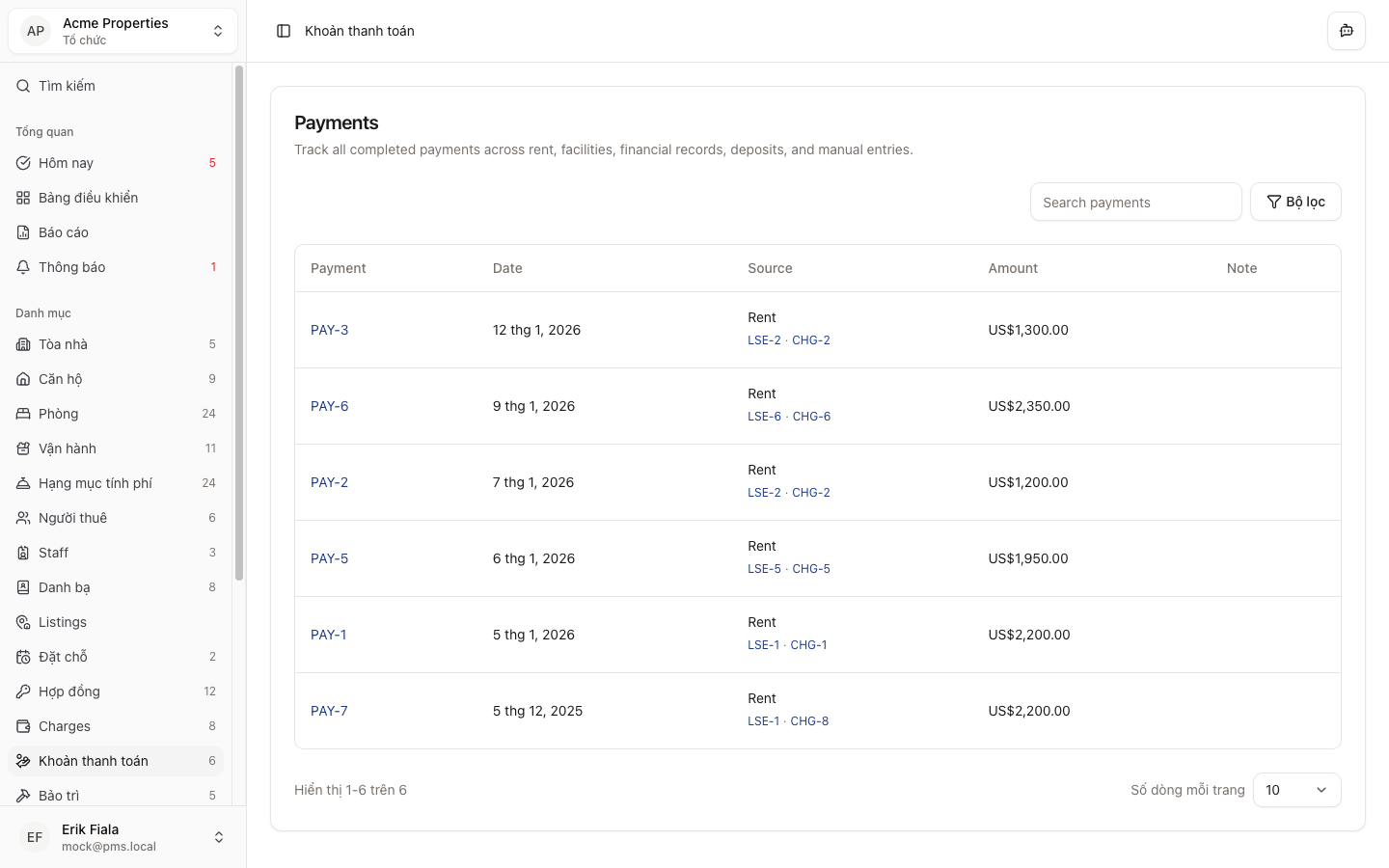Viewport: 1389px width, 868px height.
Task: Expand the Acme Properties organization switcher
Action: [x=123, y=31]
